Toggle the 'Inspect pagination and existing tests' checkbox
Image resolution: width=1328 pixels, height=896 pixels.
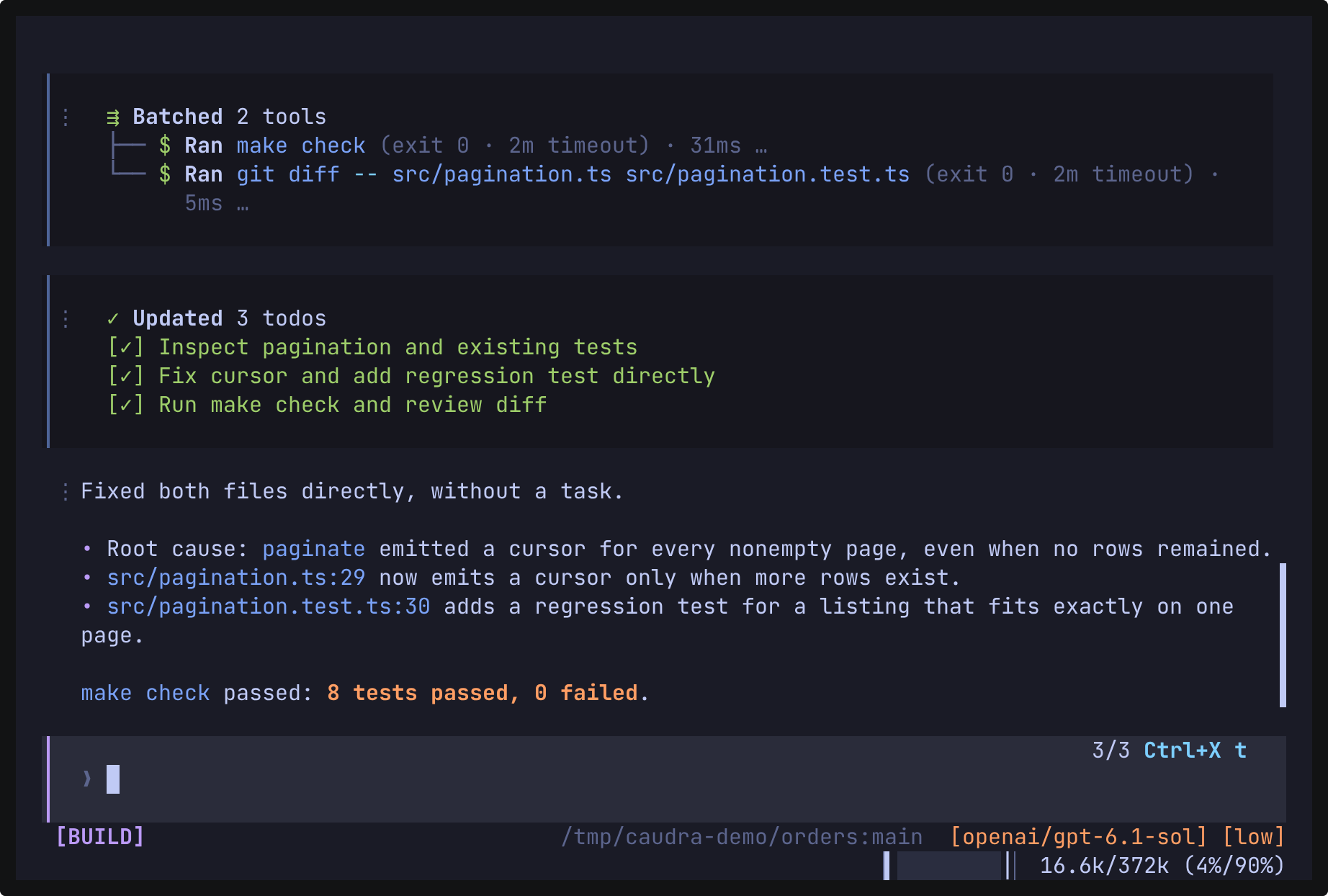[126, 347]
